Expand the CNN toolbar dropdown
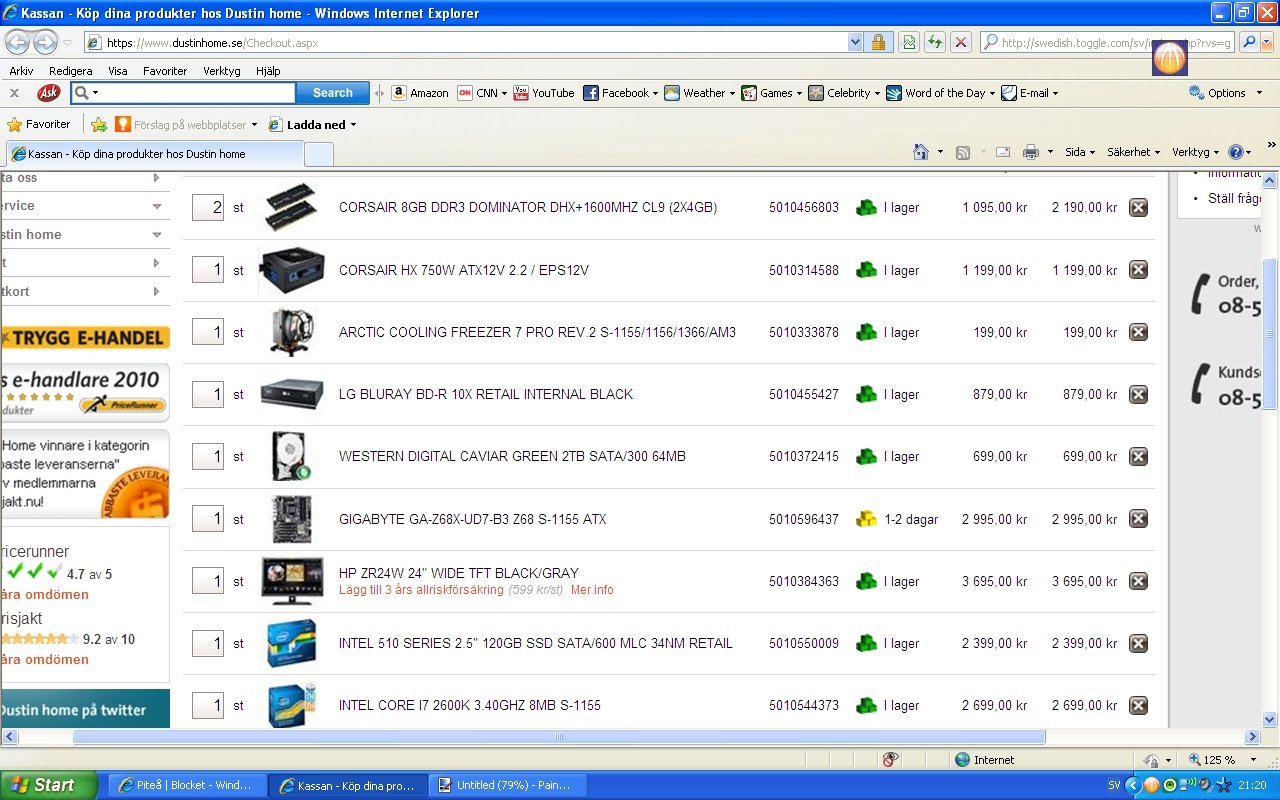This screenshot has width=1280, height=800. pyautogui.click(x=504, y=93)
